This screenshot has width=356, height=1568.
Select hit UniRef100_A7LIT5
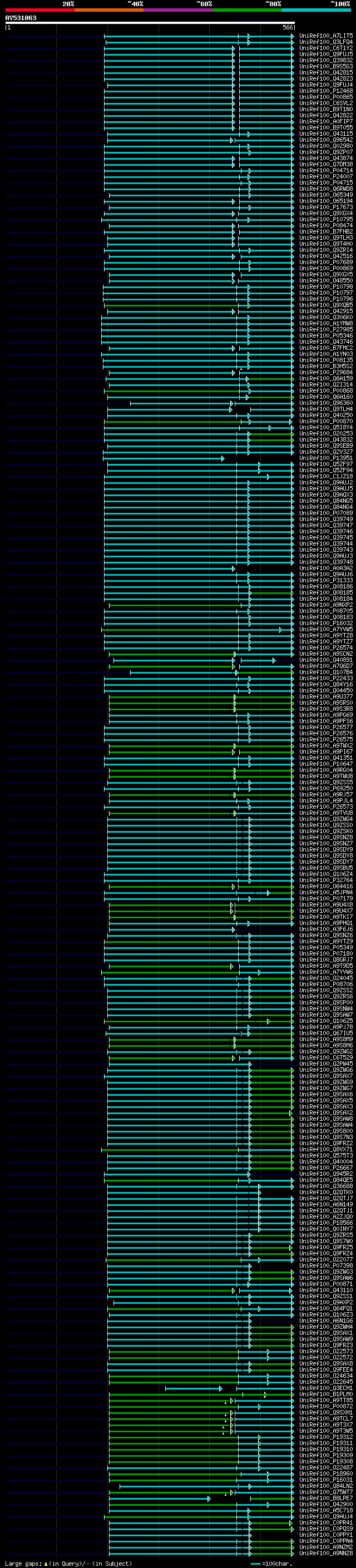[326, 36]
